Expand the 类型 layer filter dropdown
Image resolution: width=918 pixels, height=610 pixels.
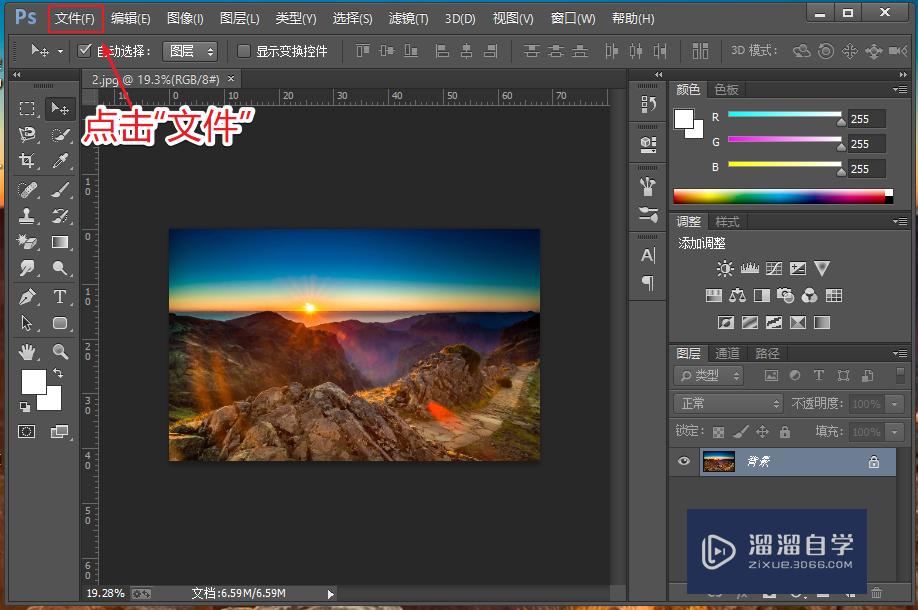[710, 376]
